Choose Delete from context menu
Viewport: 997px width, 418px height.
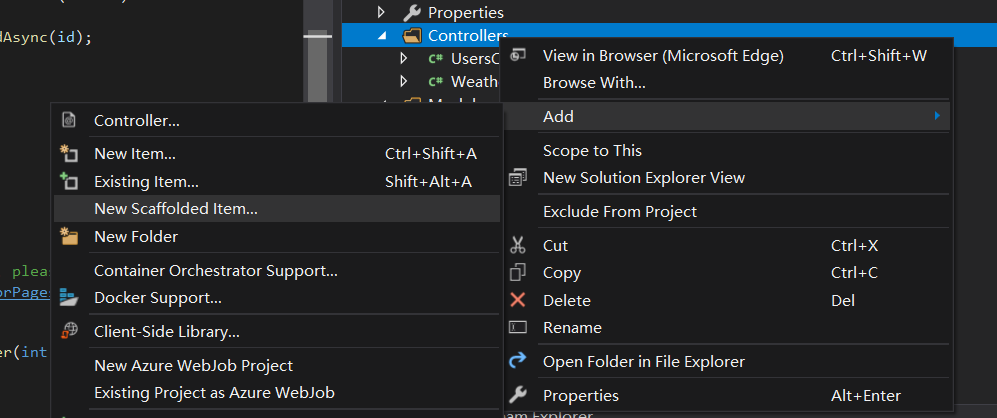point(727,300)
